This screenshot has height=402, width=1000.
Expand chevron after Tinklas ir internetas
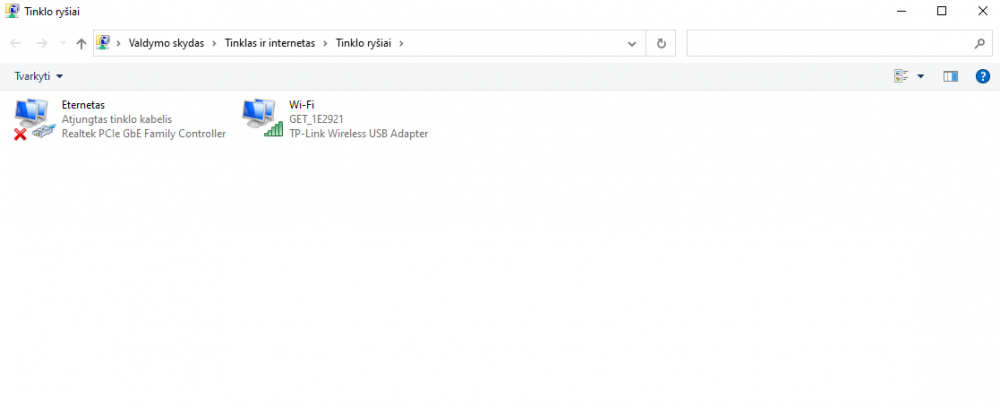[x=325, y=43]
